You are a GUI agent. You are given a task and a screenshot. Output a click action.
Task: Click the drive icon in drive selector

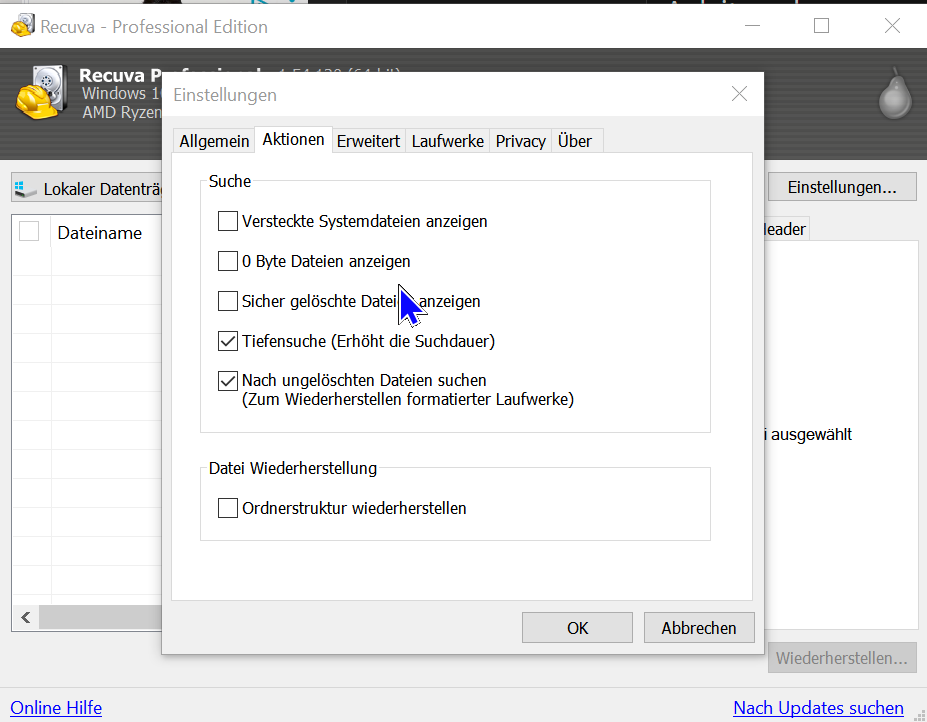[x=25, y=189]
